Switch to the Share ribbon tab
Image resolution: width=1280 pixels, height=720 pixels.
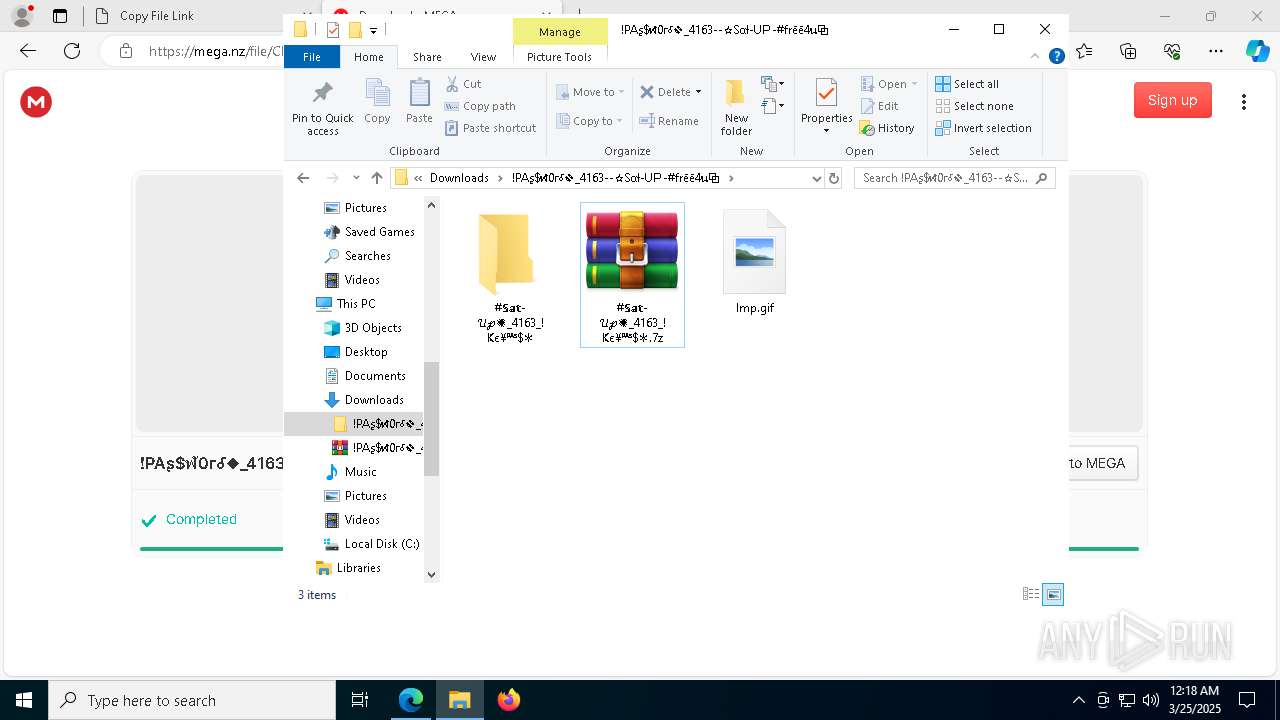click(x=427, y=57)
